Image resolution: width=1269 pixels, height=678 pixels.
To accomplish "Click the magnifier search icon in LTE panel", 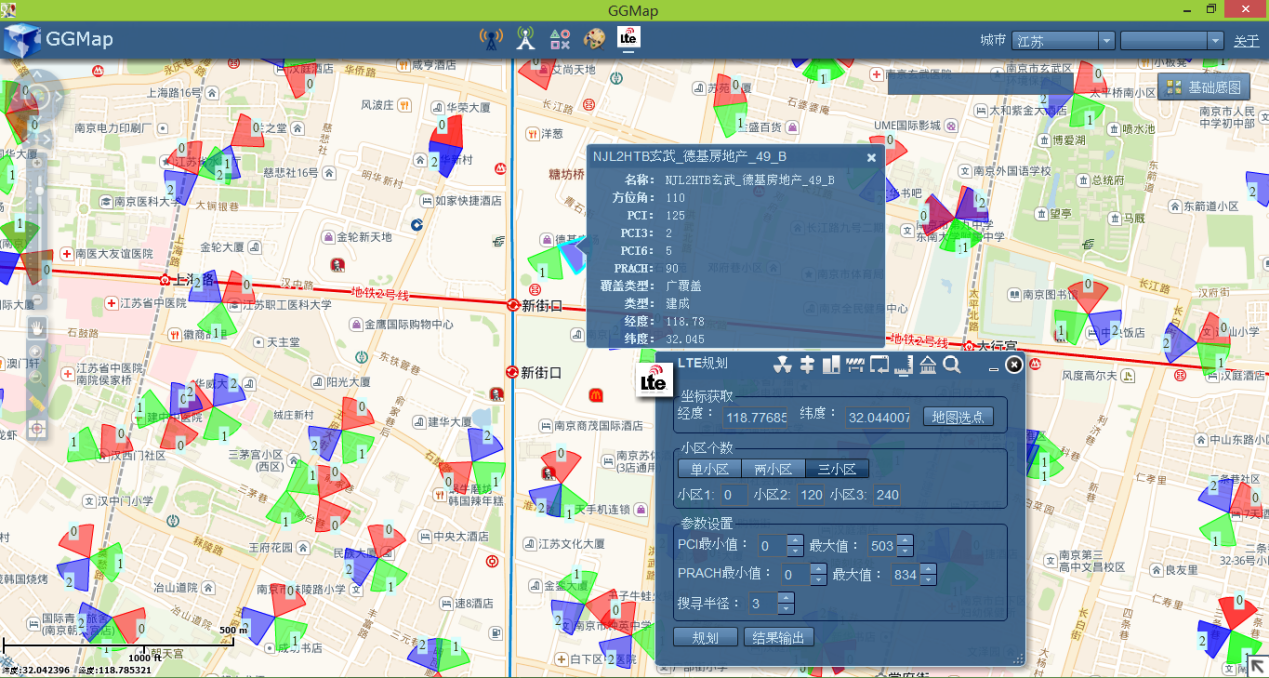I will pos(951,364).
